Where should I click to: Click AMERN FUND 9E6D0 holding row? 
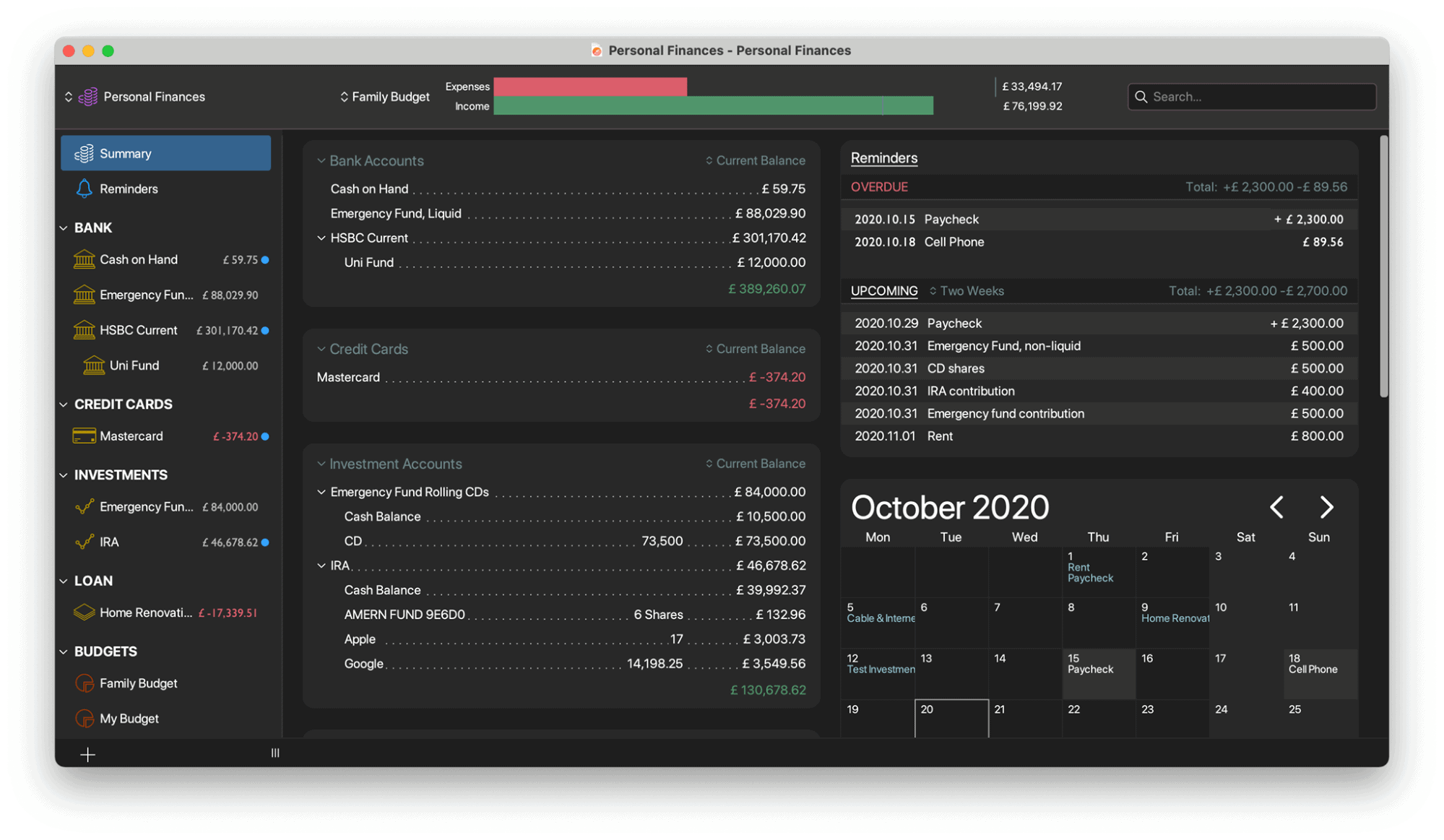click(x=574, y=615)
